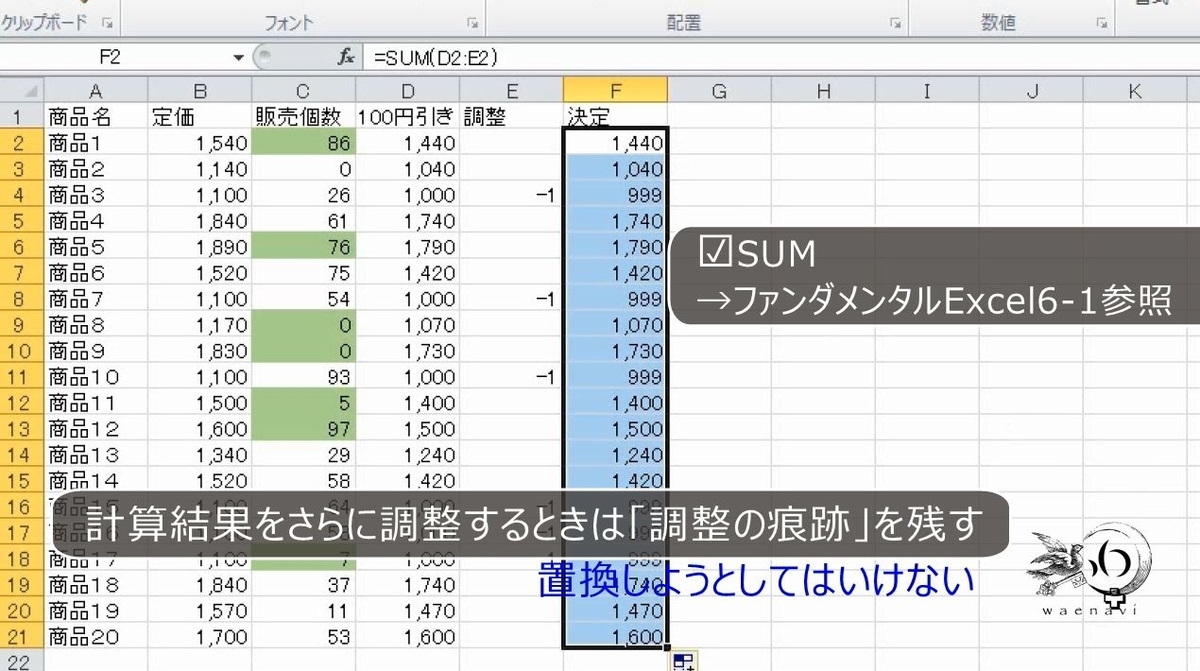Click decision cell 1,600 for 商品20
This screenshot has height=671, width=1200.
coord(615,636)
